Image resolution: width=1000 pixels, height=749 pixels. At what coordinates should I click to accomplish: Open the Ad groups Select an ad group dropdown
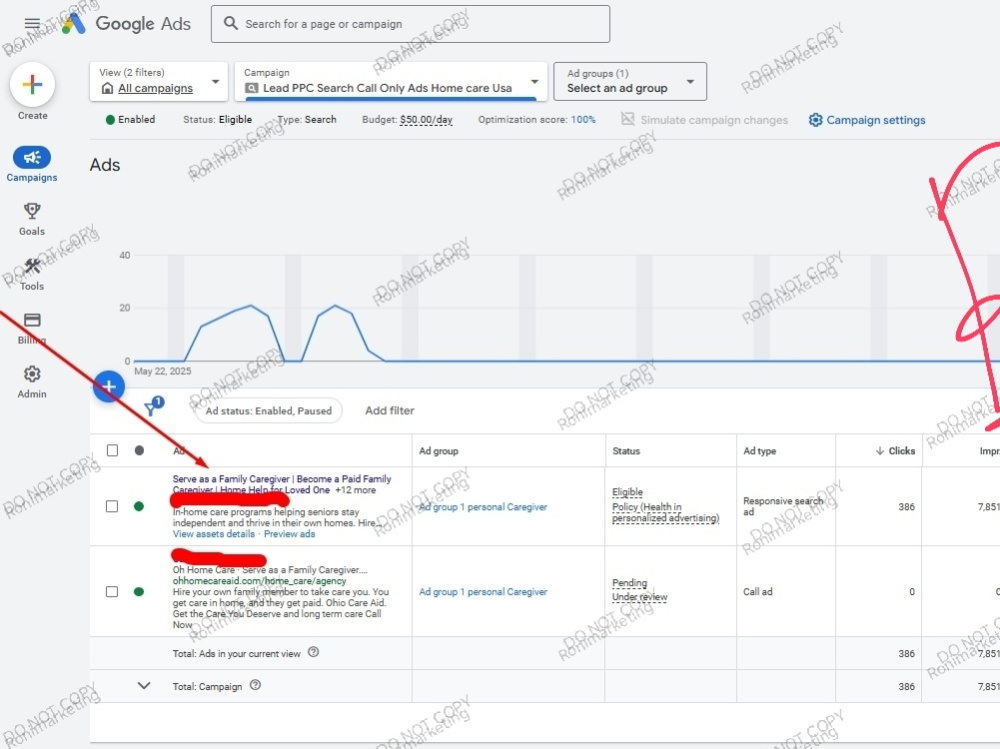click(630, 81)
